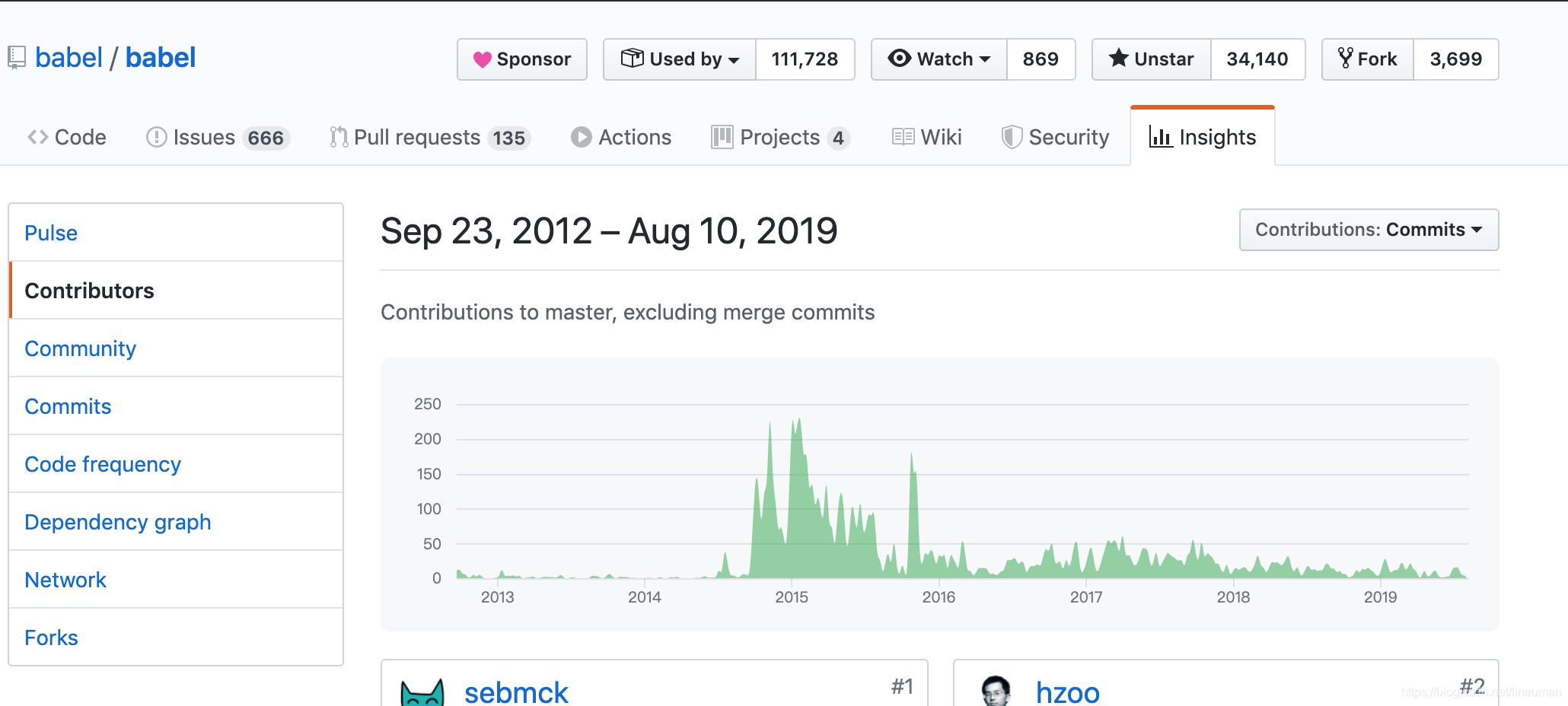1568x706 pixels.
Task: Expand the Used by dropdown
Action: [x=680, y=59]
